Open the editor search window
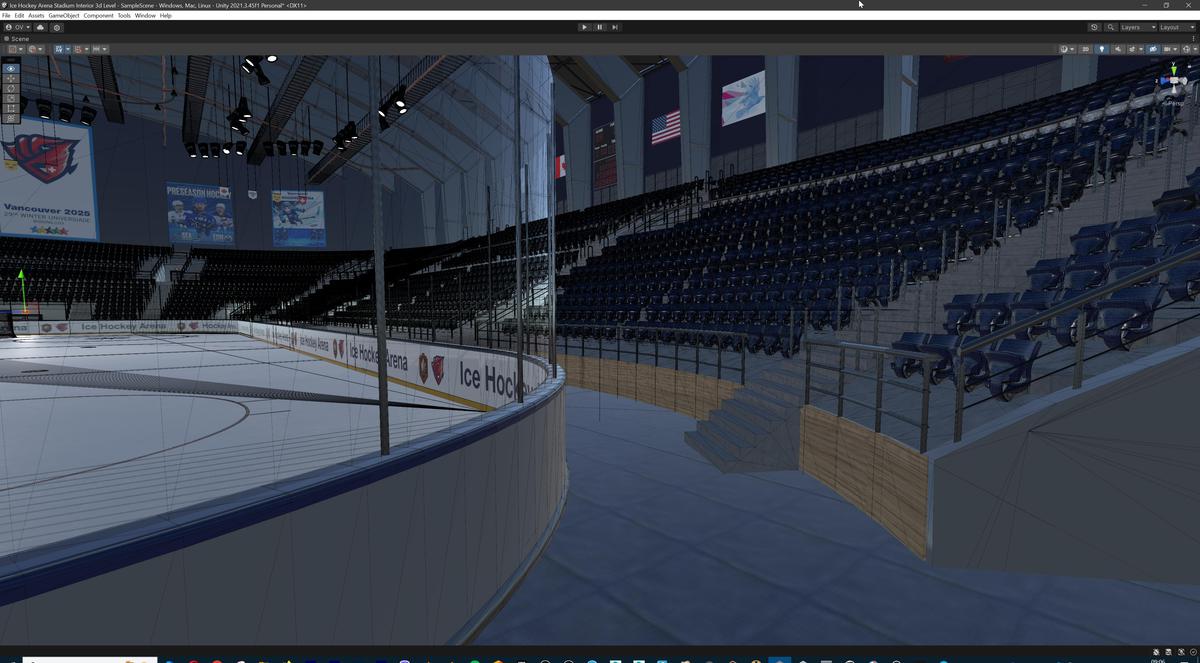This screenshot has height=663, width=1200. click(x=1110, y=27)
